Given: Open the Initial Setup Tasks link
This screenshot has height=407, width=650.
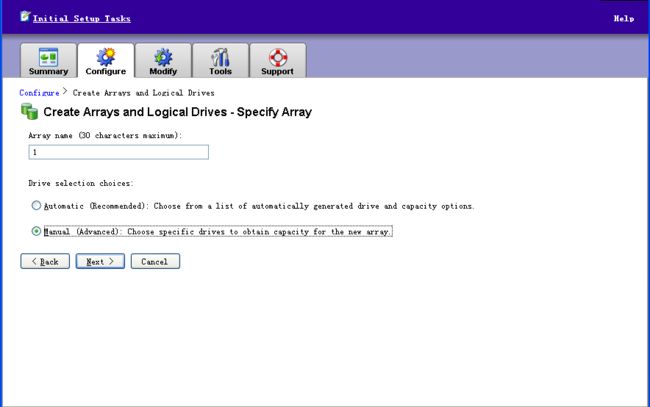Looking at the screenshot, I should coord(82,19).
